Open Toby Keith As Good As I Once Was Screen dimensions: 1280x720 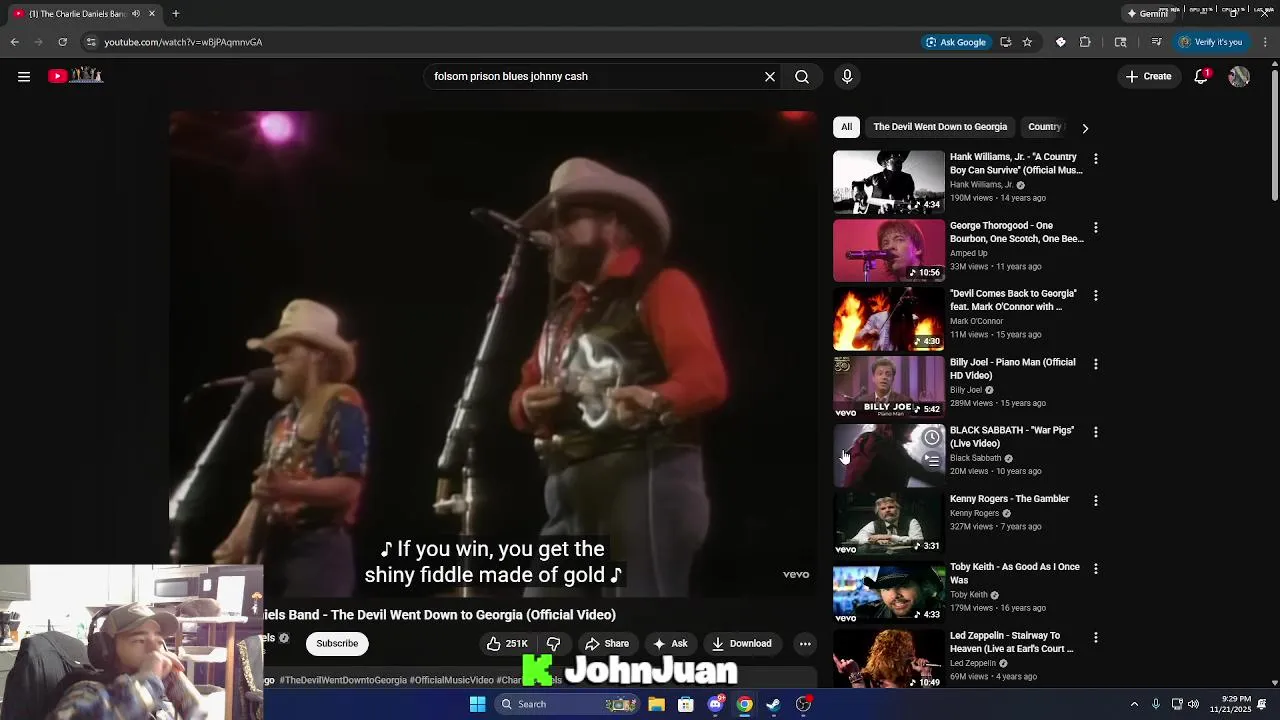[x=1015, y=573]
